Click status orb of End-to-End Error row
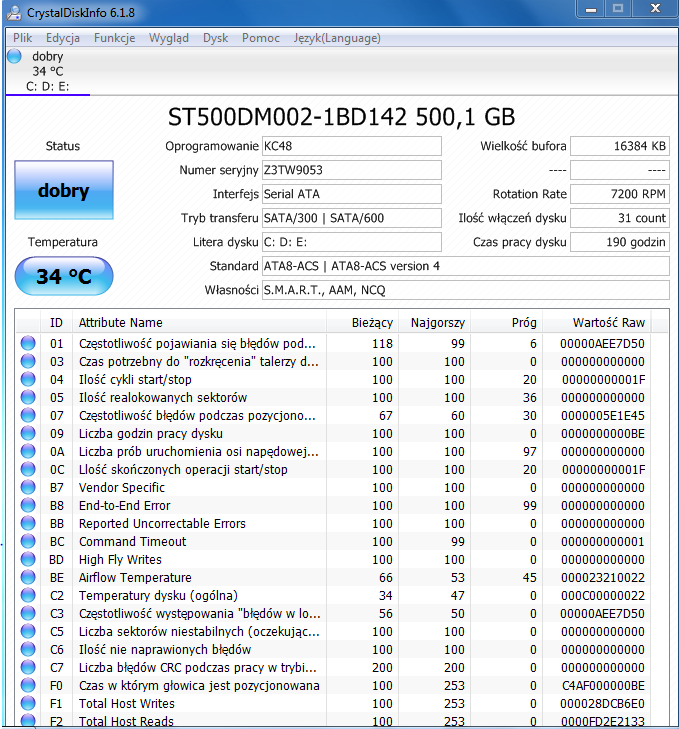The height and width of the screenshot is (729, 679). point(28,505)
